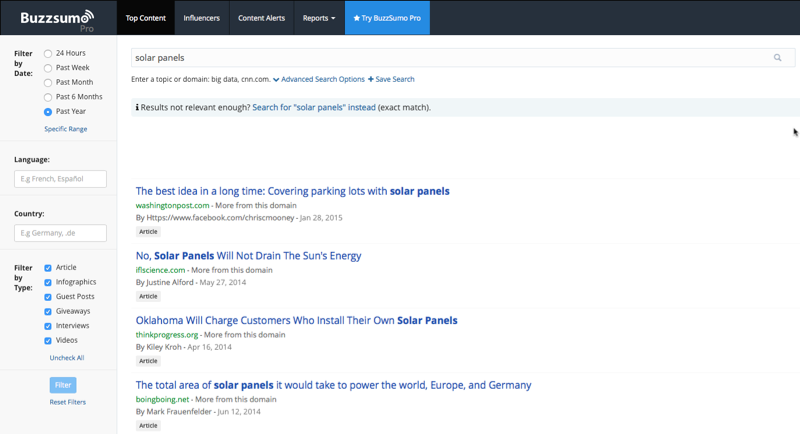This screenshot has width=800, height=434.
Task: Click the plus icon next to Save Search
Action: pos(370,79)
